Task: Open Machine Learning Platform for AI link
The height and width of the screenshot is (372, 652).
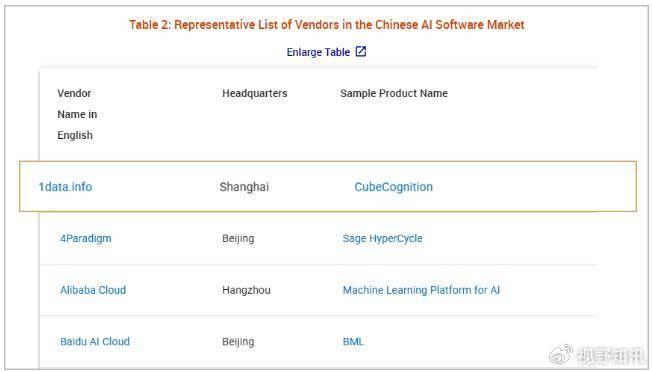Action: tap(421, 290)
